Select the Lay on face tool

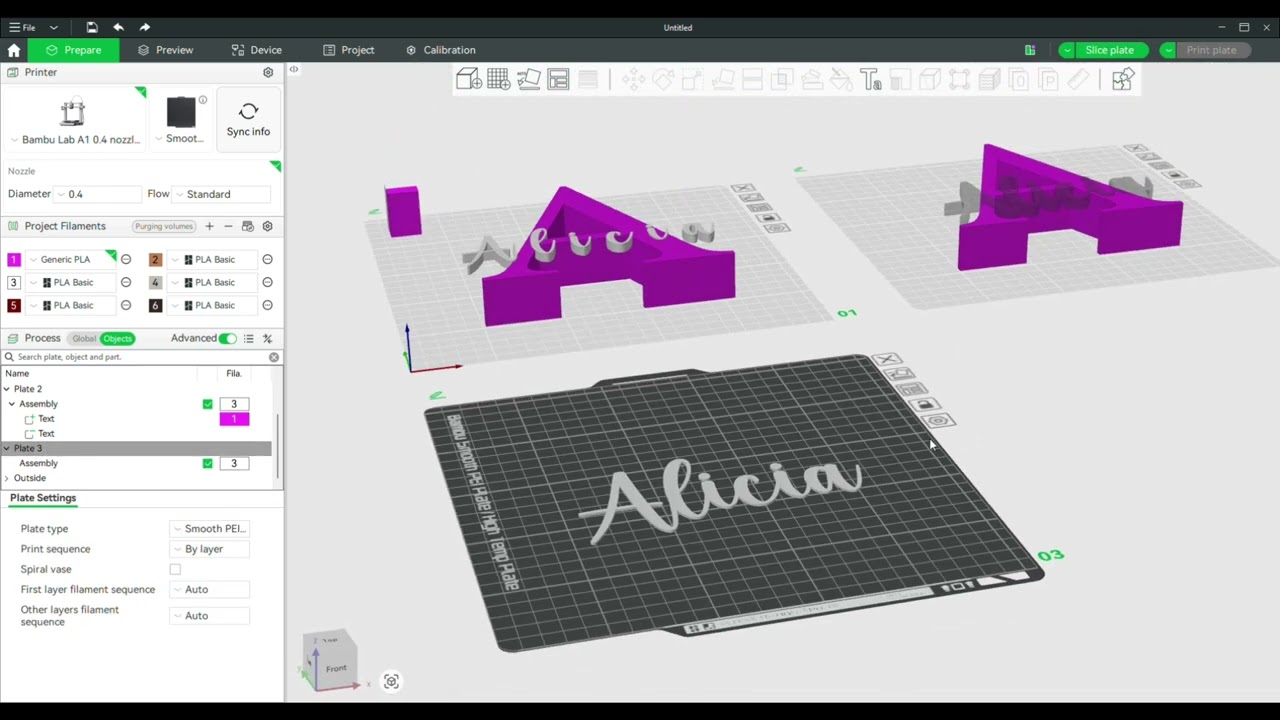click(x=723, y=80)
